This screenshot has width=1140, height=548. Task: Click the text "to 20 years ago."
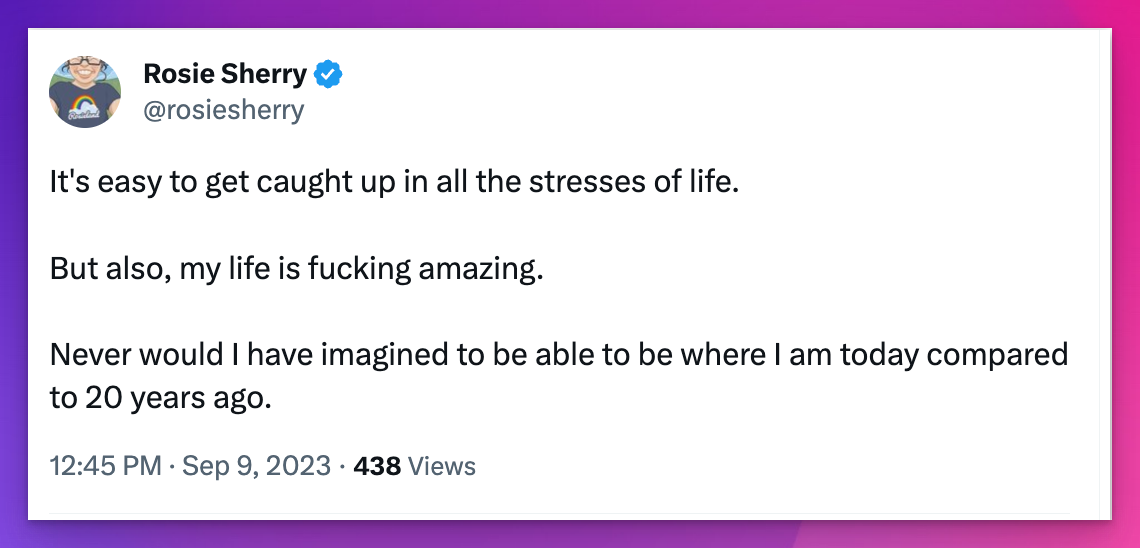coord(160,398)
